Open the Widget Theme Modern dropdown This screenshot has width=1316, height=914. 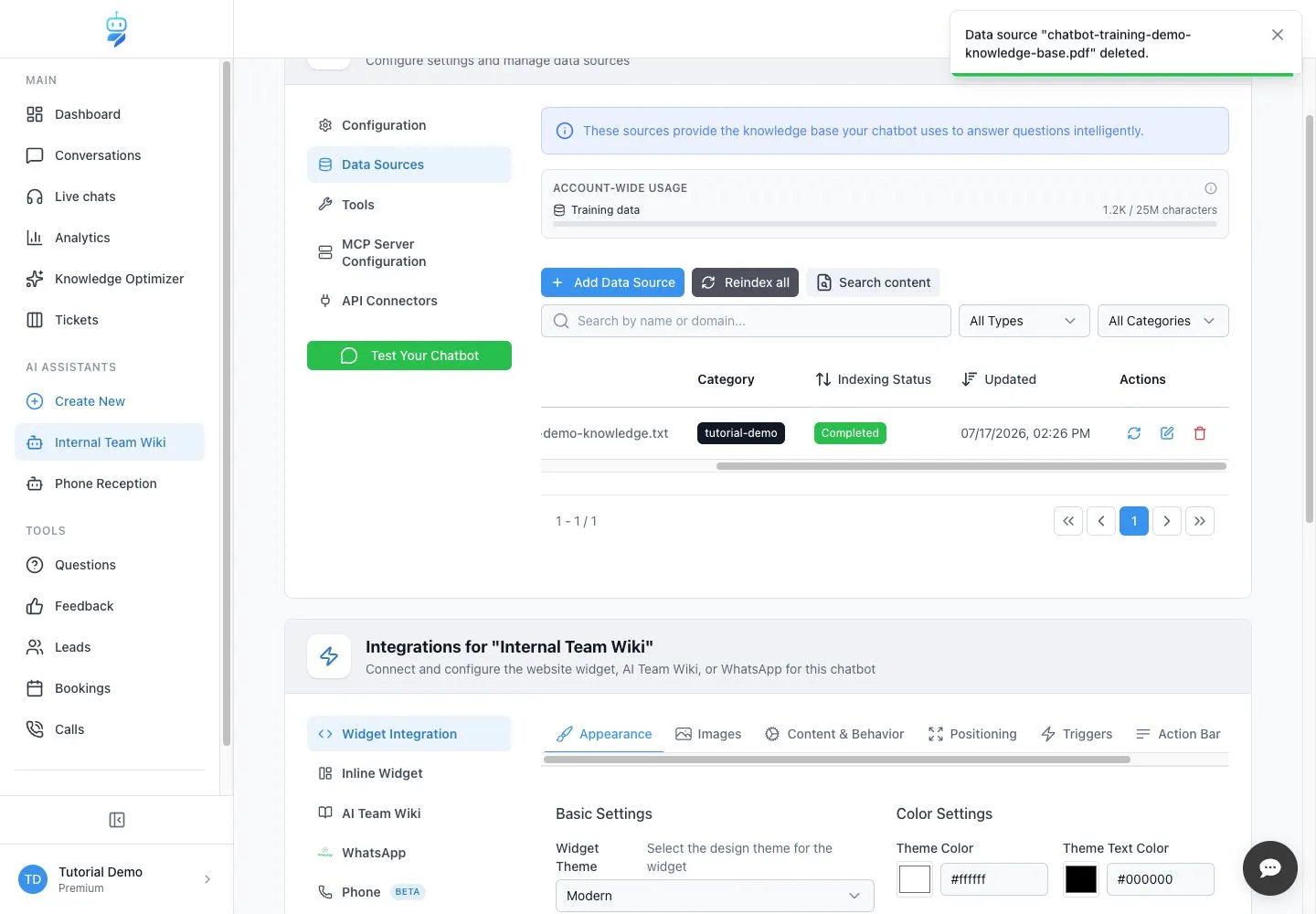pyautogui.click(x=715, y=896)
